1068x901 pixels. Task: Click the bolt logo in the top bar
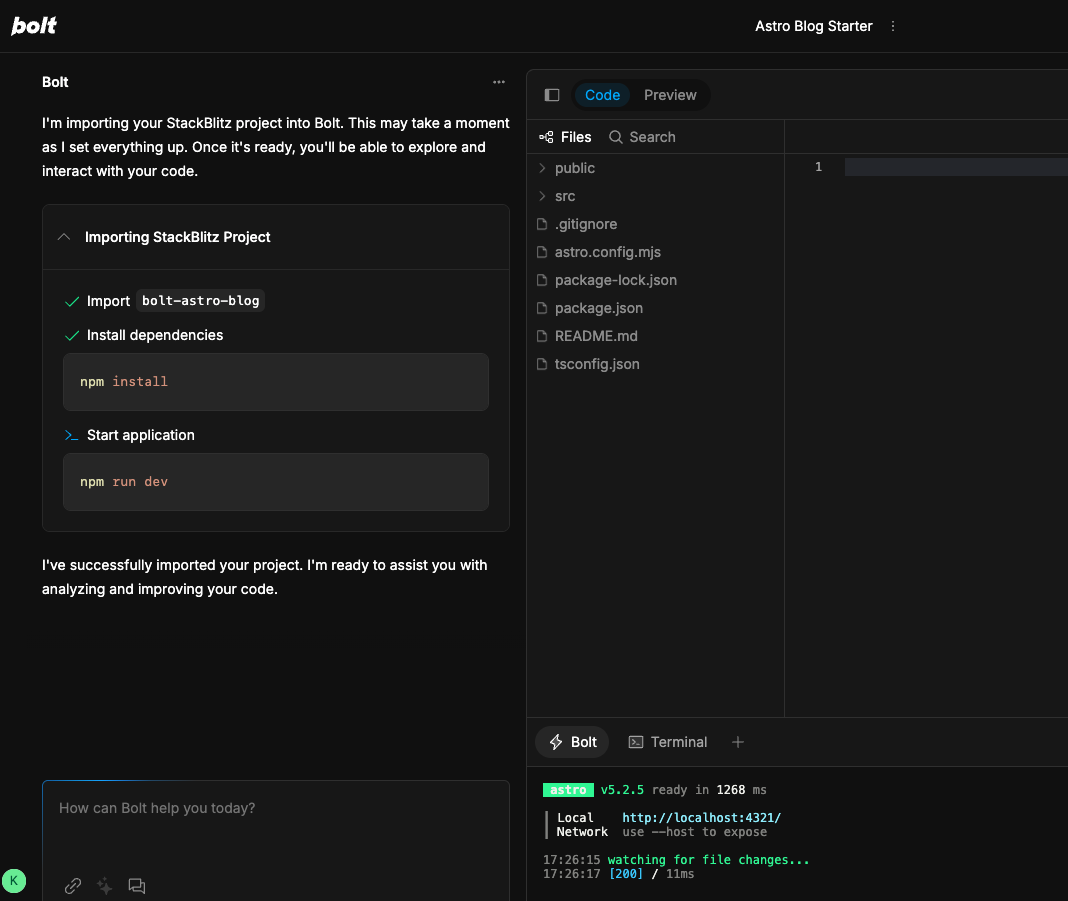33,26
